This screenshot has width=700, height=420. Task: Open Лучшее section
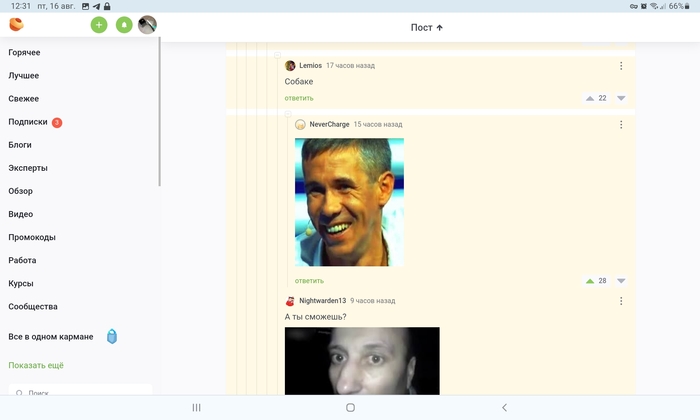pos(24,76)
